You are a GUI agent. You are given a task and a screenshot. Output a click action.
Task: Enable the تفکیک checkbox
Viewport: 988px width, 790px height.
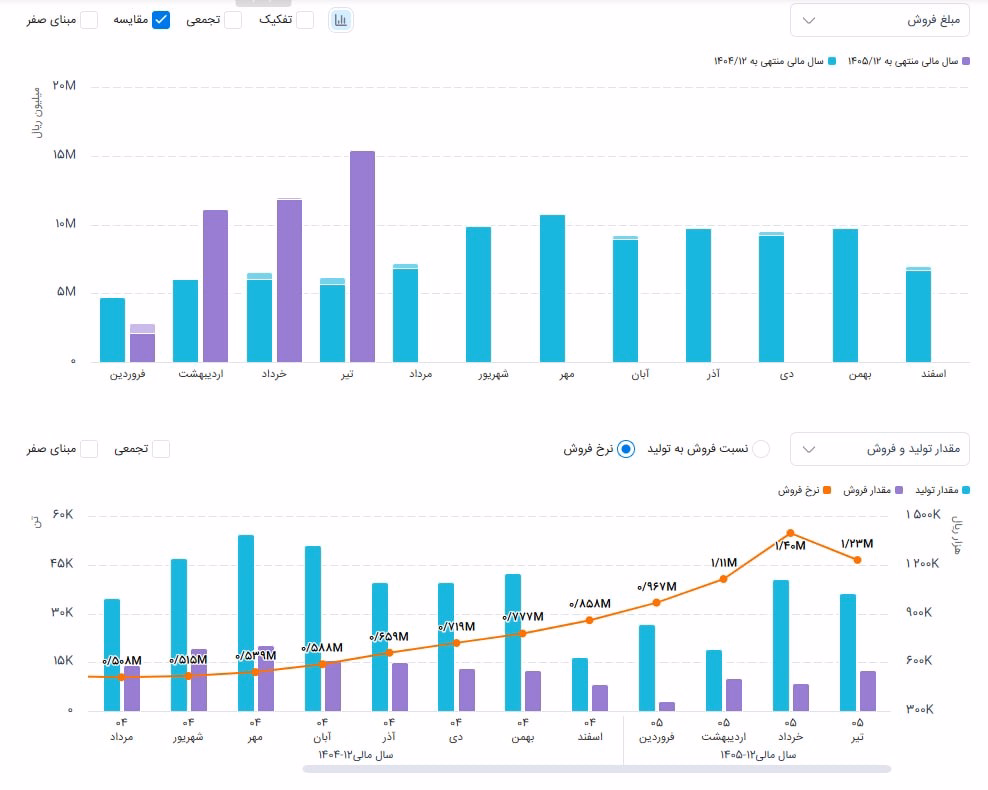click(305, 20)
